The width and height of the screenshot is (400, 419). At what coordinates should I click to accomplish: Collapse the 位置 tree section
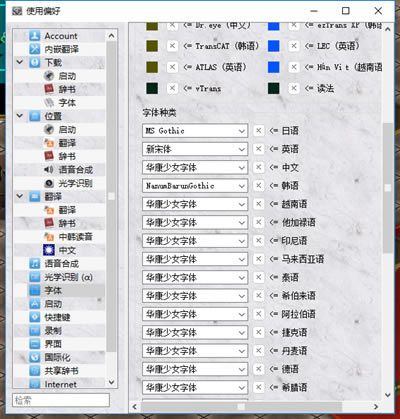pyautogui.click(x=20, y=116)
